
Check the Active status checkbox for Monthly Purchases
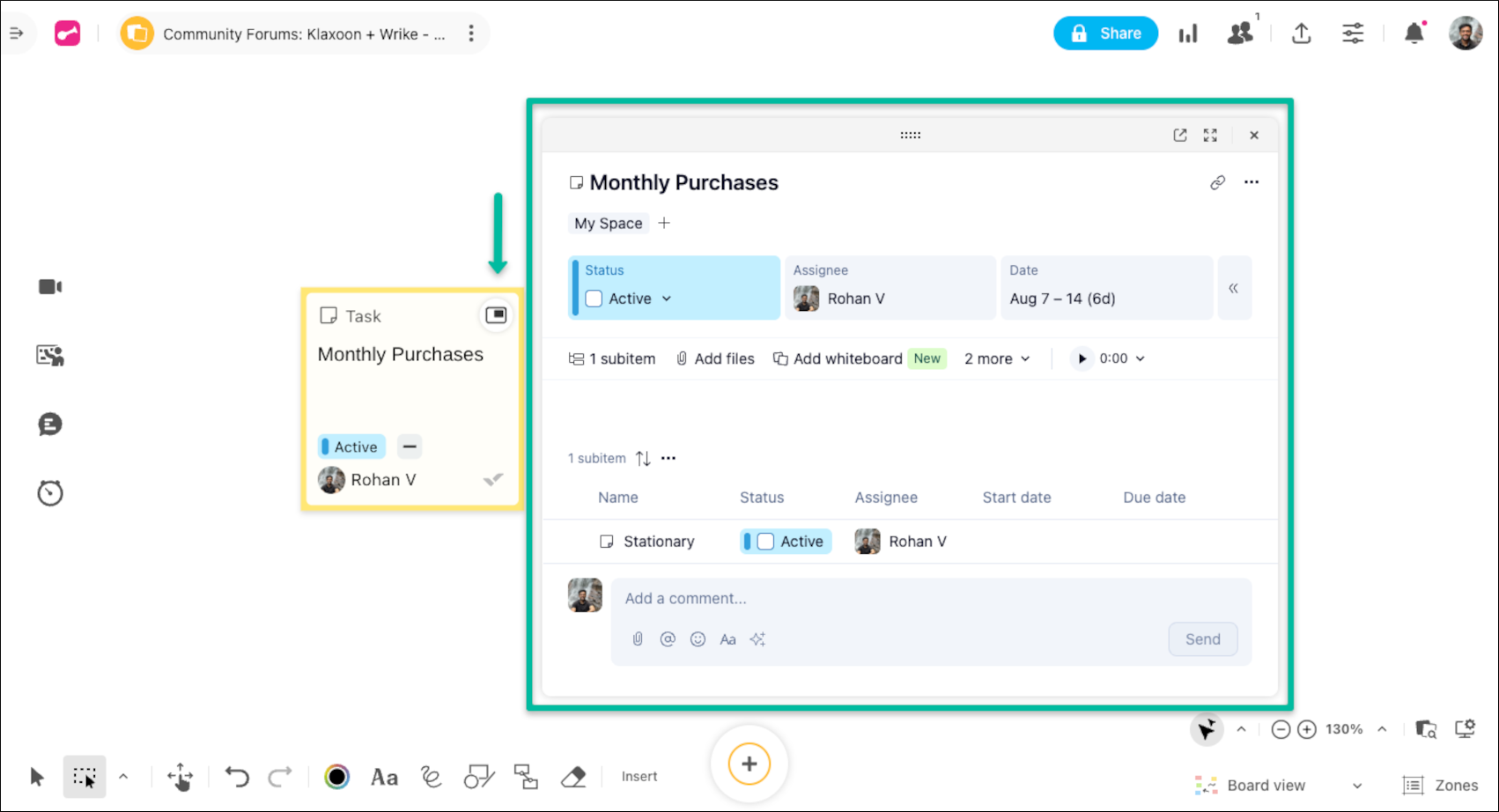[594, 299]
